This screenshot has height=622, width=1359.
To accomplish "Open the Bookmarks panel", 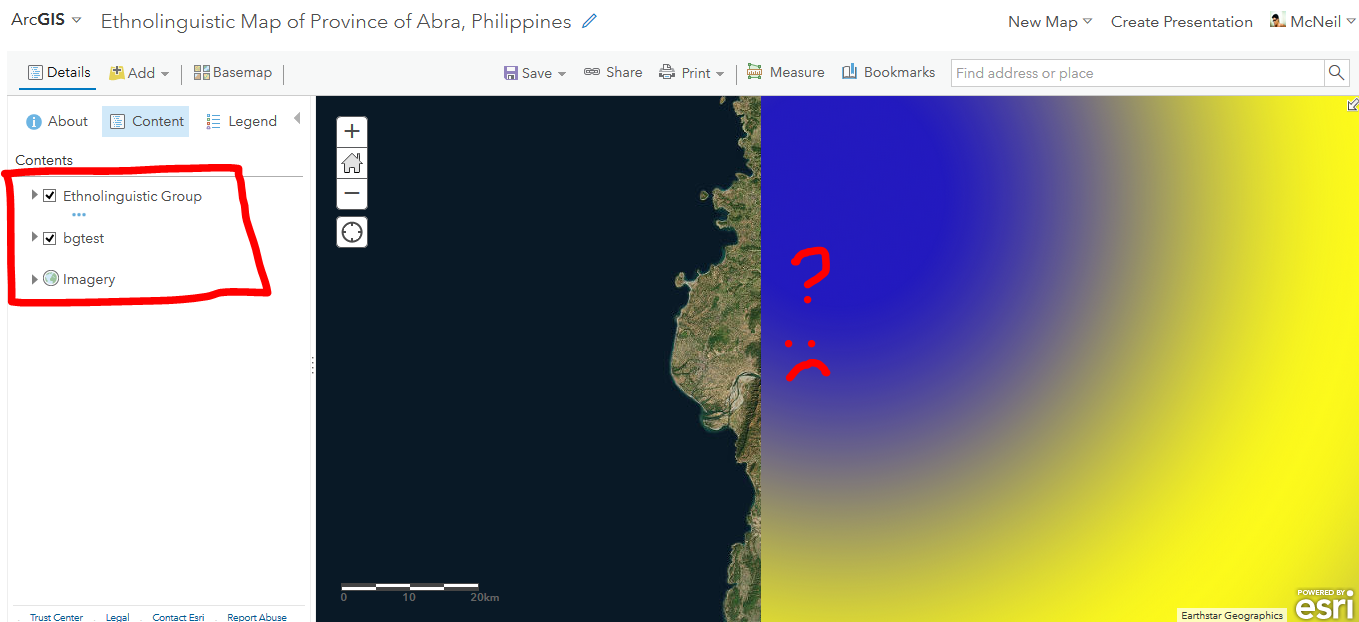I will [888, 73].
